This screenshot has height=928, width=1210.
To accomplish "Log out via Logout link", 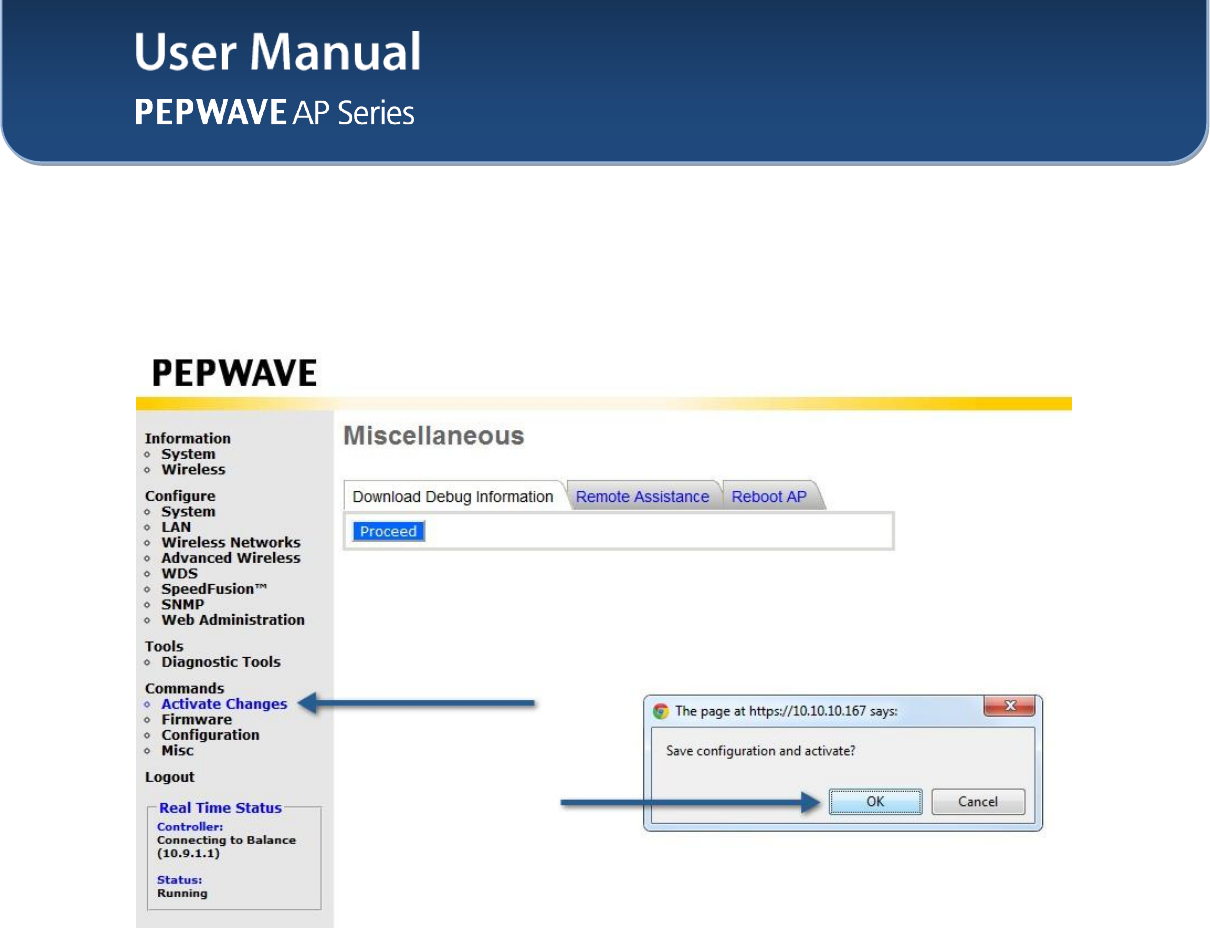I will pos(169,777).
